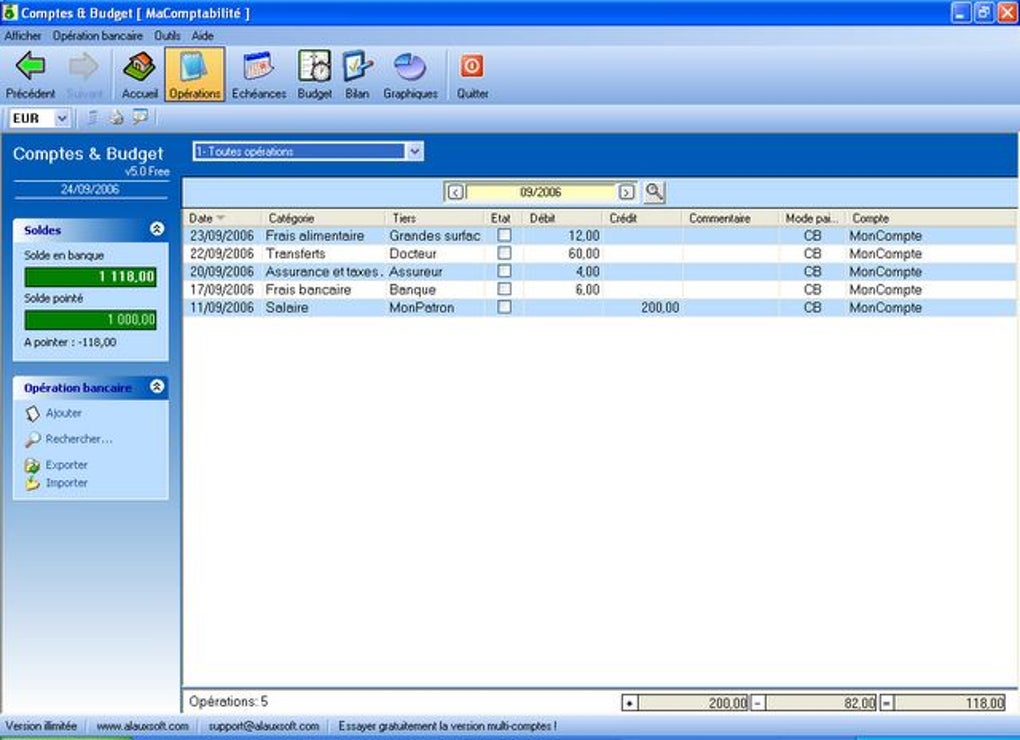
Task: Collapse the Opération bancaire panel
Action: click(x=157, y=387)
